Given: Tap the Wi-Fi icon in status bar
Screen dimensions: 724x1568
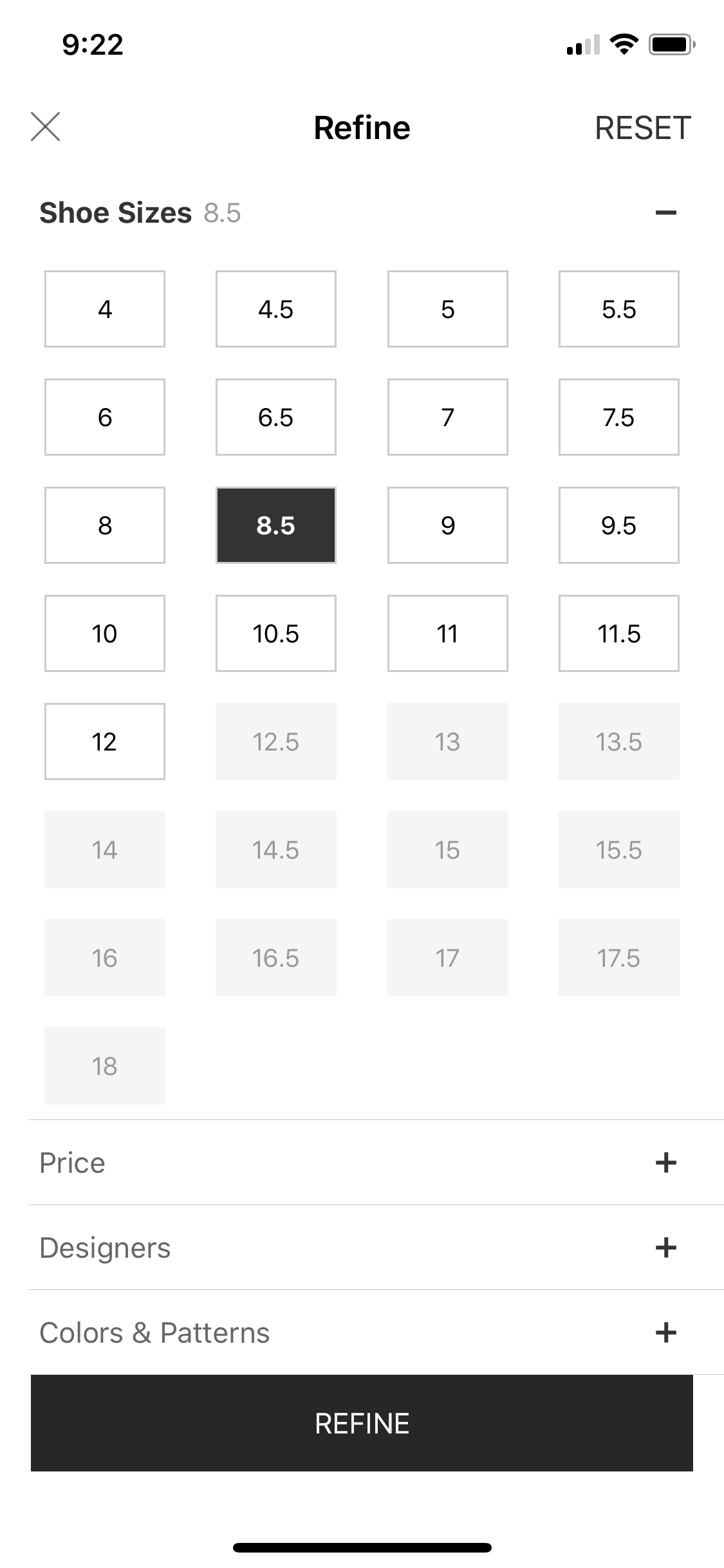Looking at the screenshot, I should pos(623,44).
